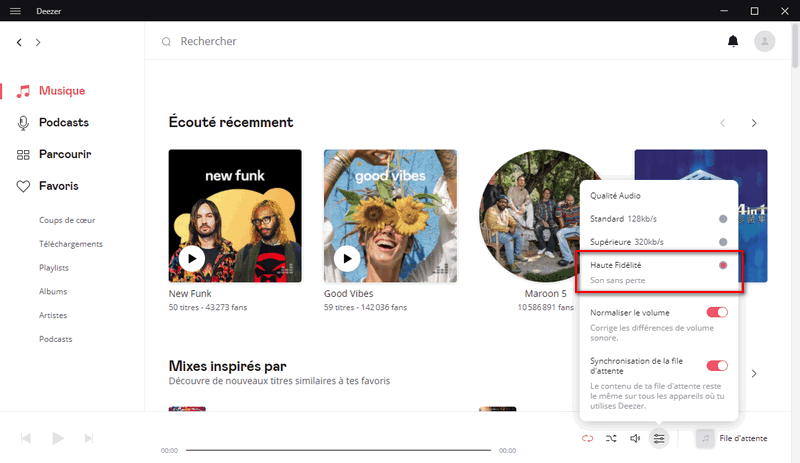Open the New Funk title link

[190, 294]
